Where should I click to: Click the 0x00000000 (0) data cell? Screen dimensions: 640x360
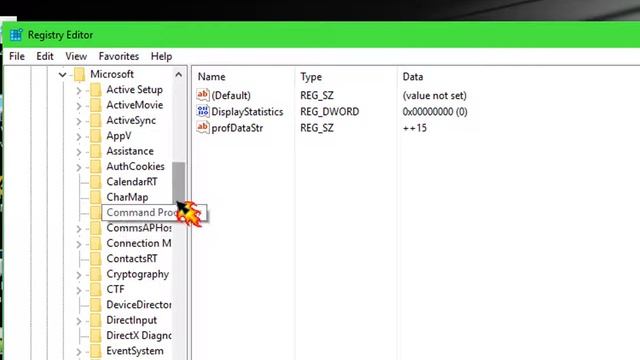(435, 112)
